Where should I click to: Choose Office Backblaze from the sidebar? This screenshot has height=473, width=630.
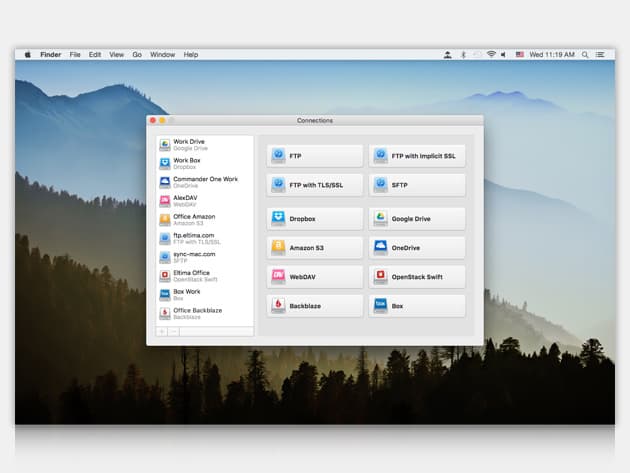pyautogui.click(x=197, y=313)
